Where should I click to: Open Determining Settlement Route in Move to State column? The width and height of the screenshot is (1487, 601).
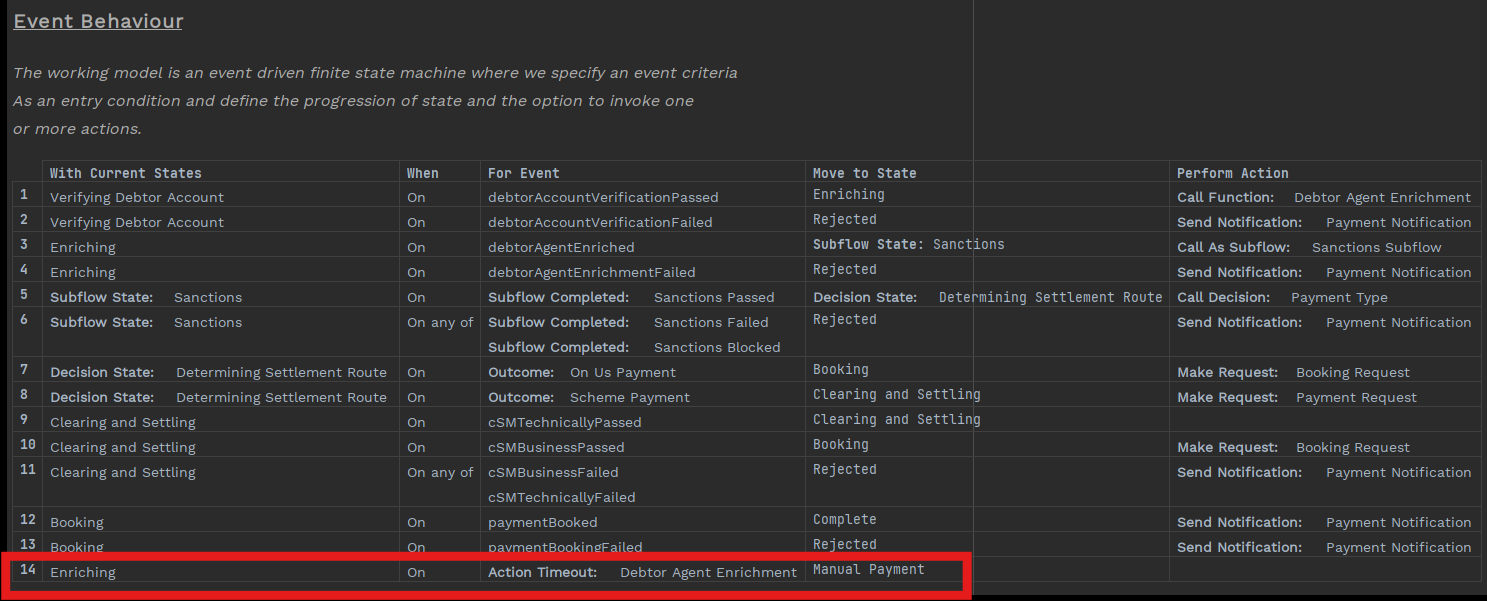coord(1050,297)
